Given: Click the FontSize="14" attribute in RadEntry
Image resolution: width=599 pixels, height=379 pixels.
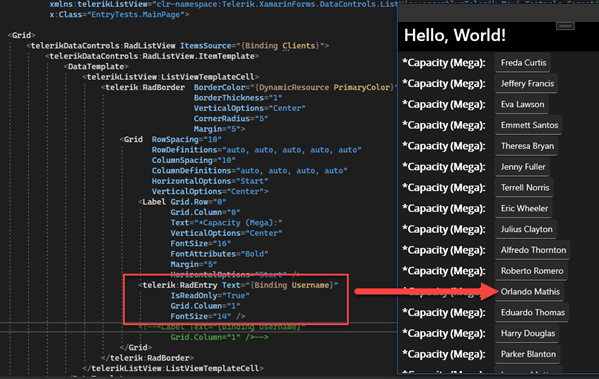Looking at the screenshot, I should 201,316.
